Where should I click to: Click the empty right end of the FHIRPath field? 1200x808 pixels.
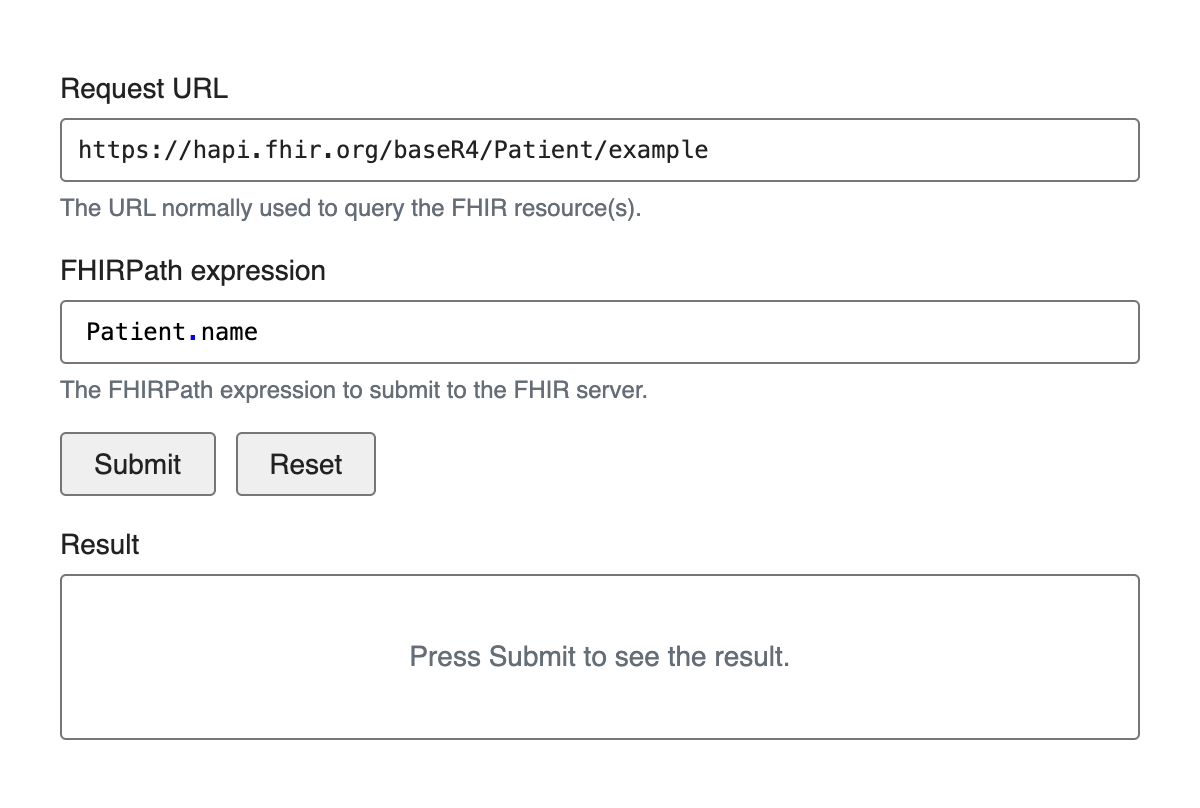click(1100, 332)
